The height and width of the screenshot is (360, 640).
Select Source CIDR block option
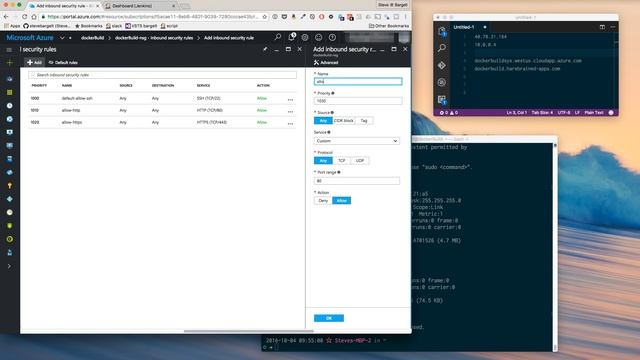344,121
